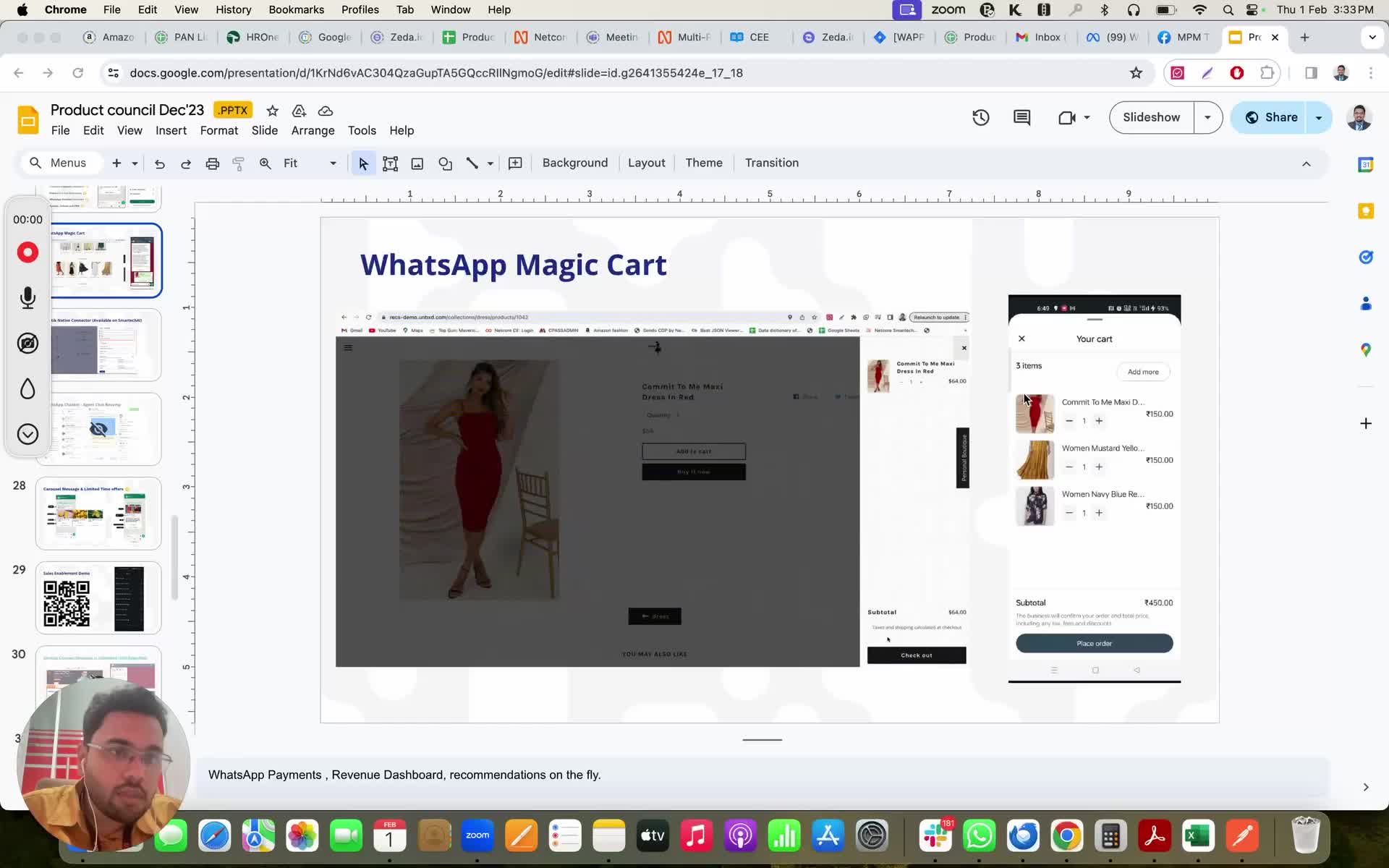Image resolution: width=1389 pixels, height=868 pixels.
Task: Click the Print icon
Action: [212, 163]
